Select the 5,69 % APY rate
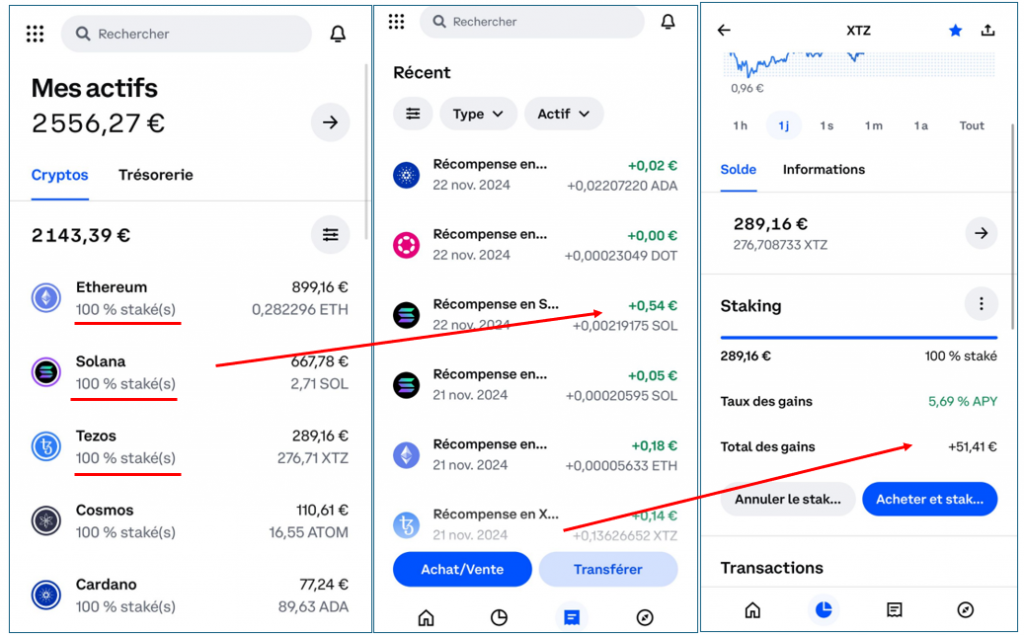Image resolution: width=1024 pixels, height=635 pixels. point(963,401)
